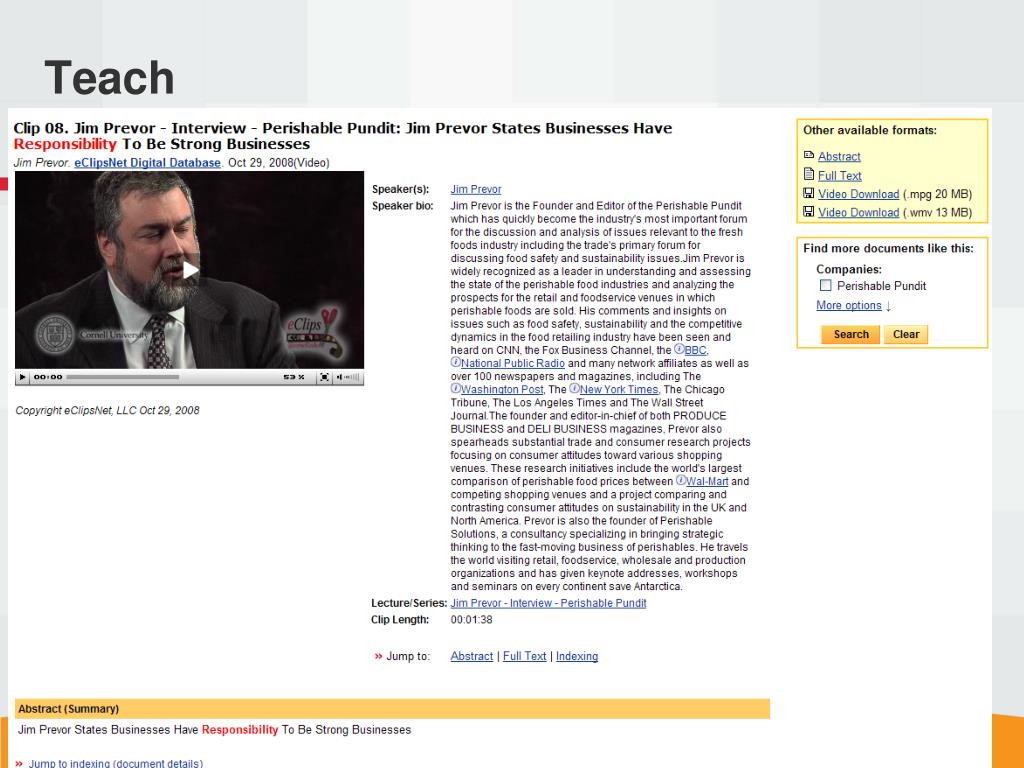1024x768 pixels.
Task: Click the save icon for .wmv video download
Action: 808,212
